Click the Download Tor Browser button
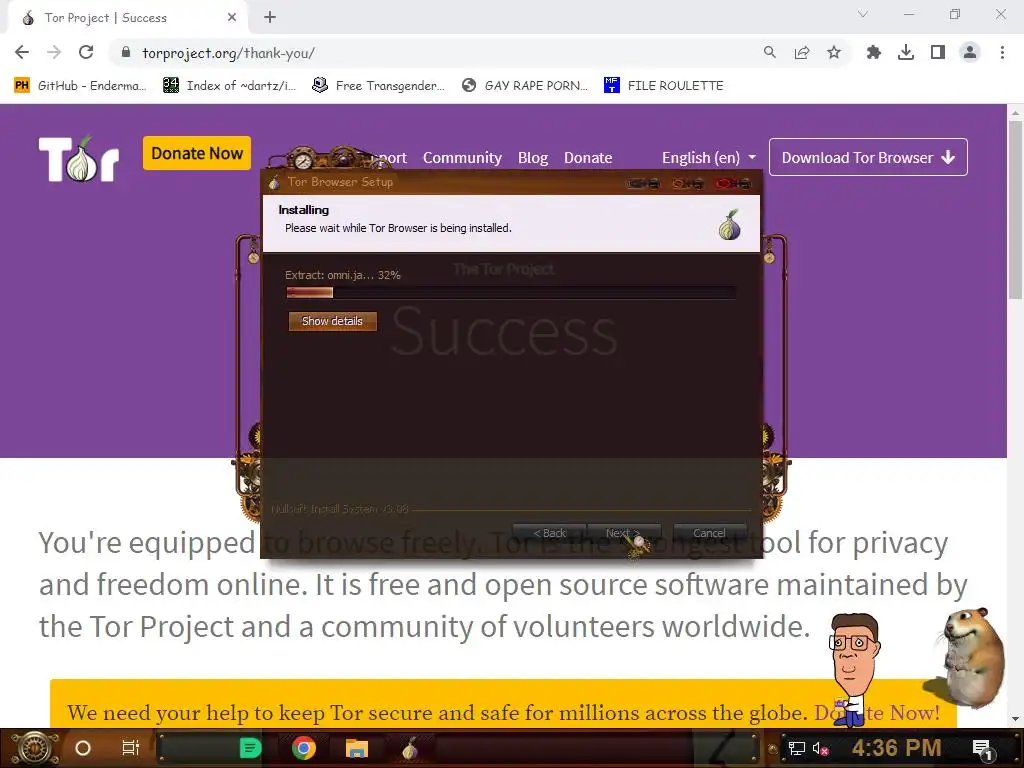 [868, 157]
